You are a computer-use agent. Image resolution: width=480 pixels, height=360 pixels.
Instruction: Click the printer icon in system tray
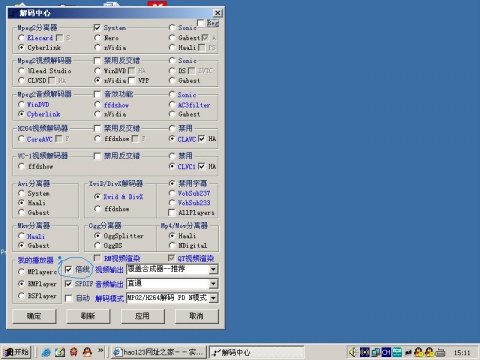(x=440, y=352)
